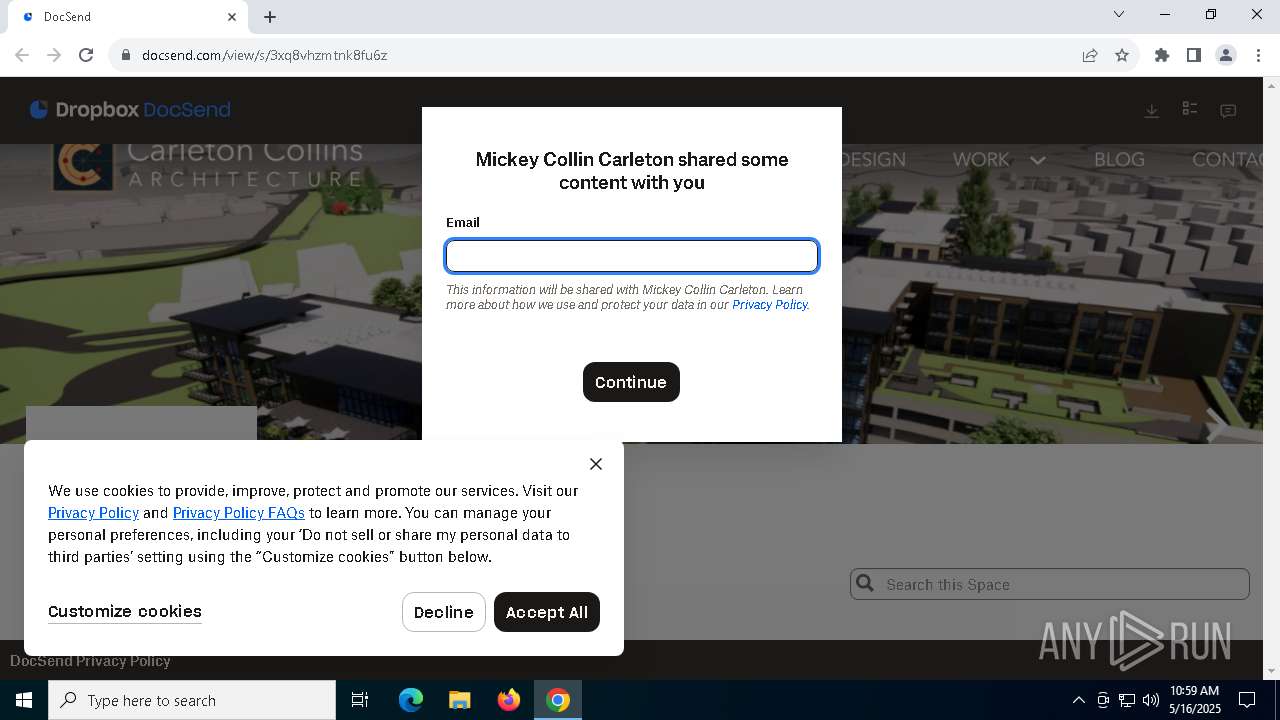Toggle the browser side panel icon
The height and width of the screenshot is (720, 1280).
[1194, 55]
